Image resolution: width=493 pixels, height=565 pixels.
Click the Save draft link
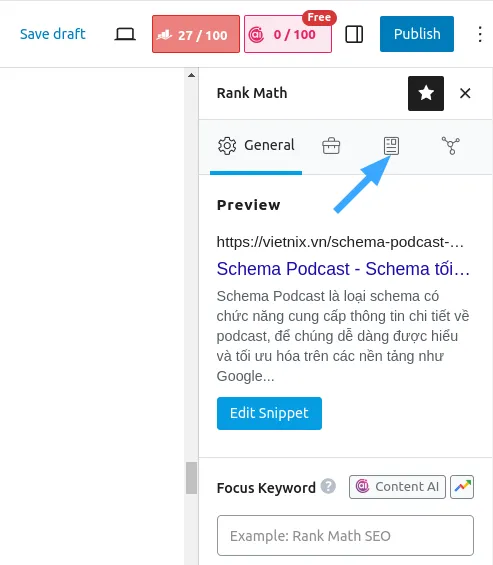tap(53, 34)
